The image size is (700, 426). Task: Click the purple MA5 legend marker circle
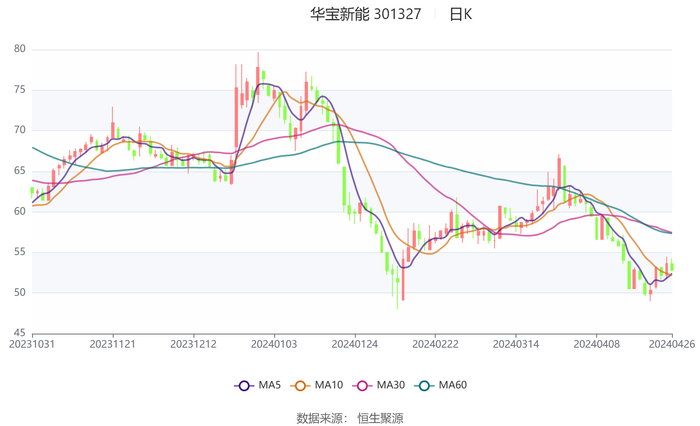click(x=242, y=385)
